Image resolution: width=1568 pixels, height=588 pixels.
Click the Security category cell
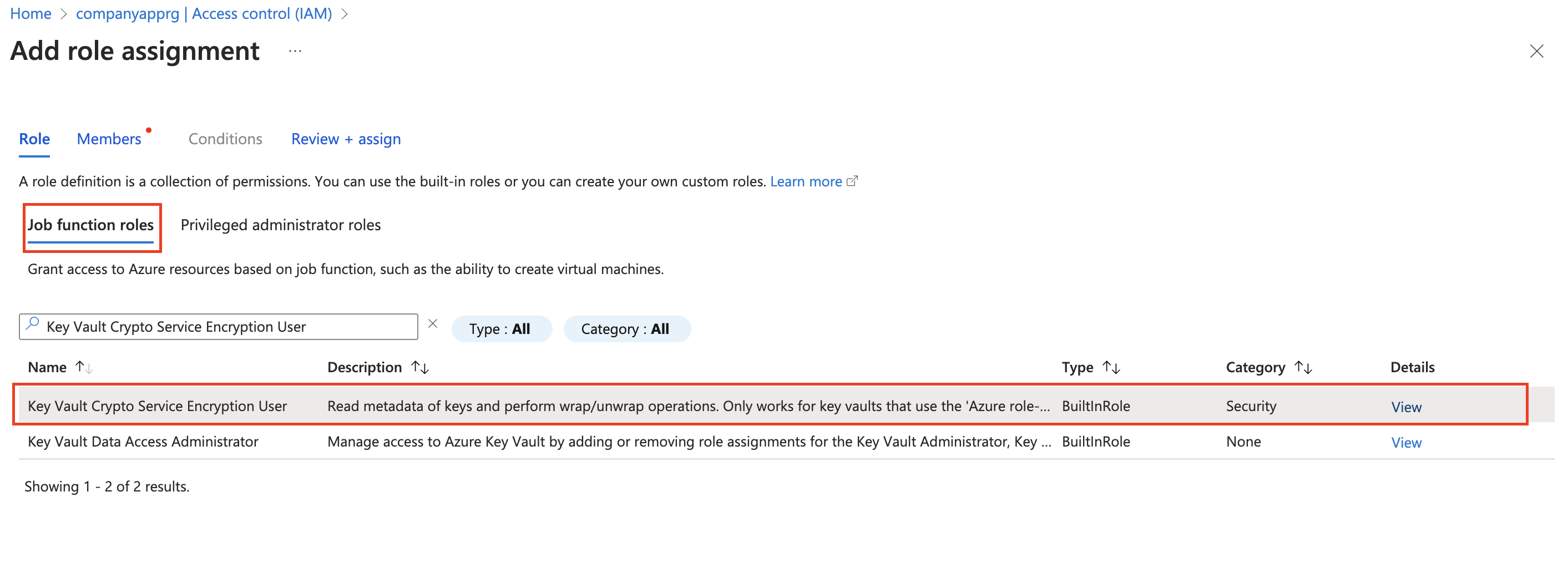click(1251, 406)
